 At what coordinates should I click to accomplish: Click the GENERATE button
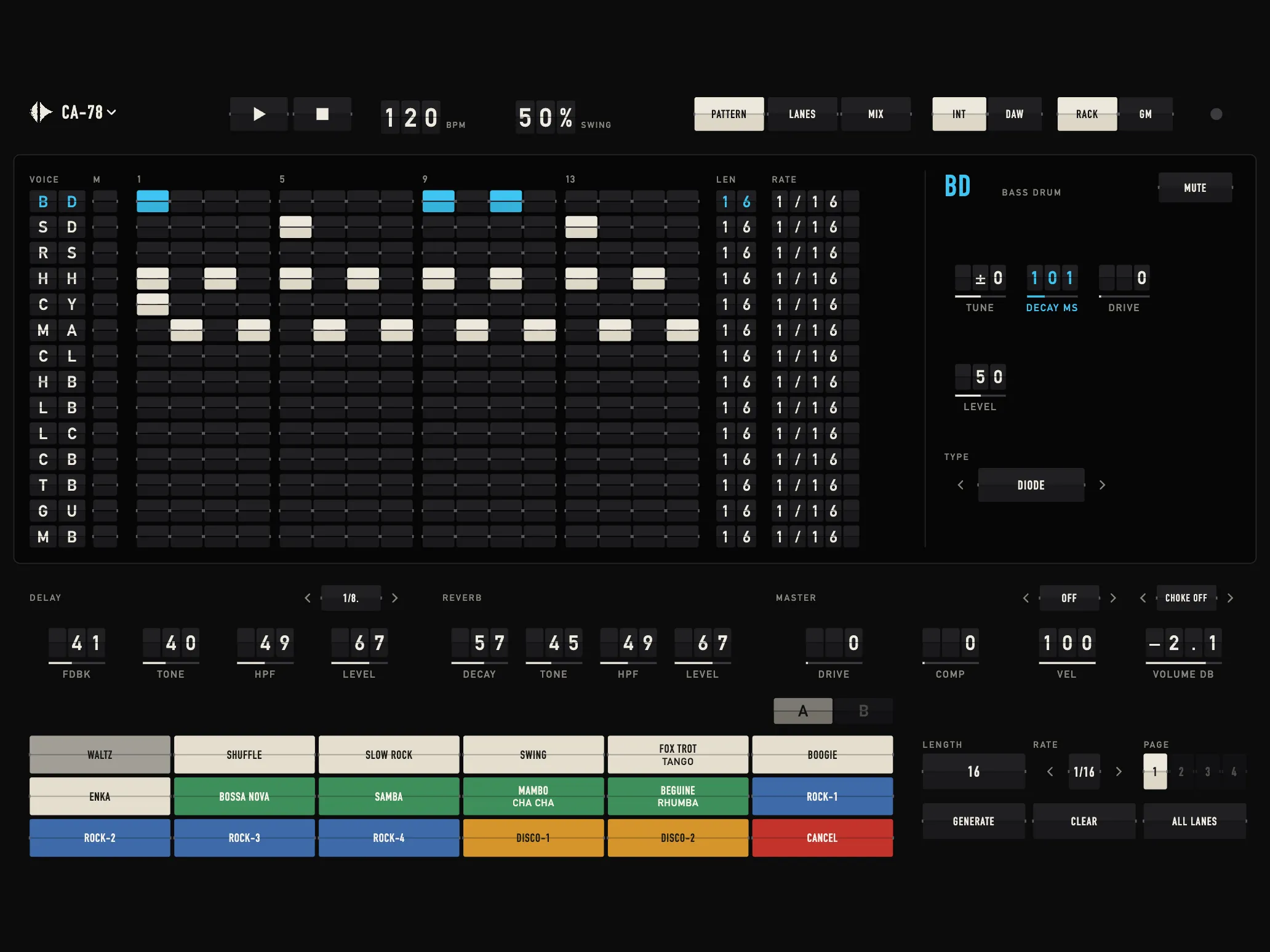(x=973, y=821)
